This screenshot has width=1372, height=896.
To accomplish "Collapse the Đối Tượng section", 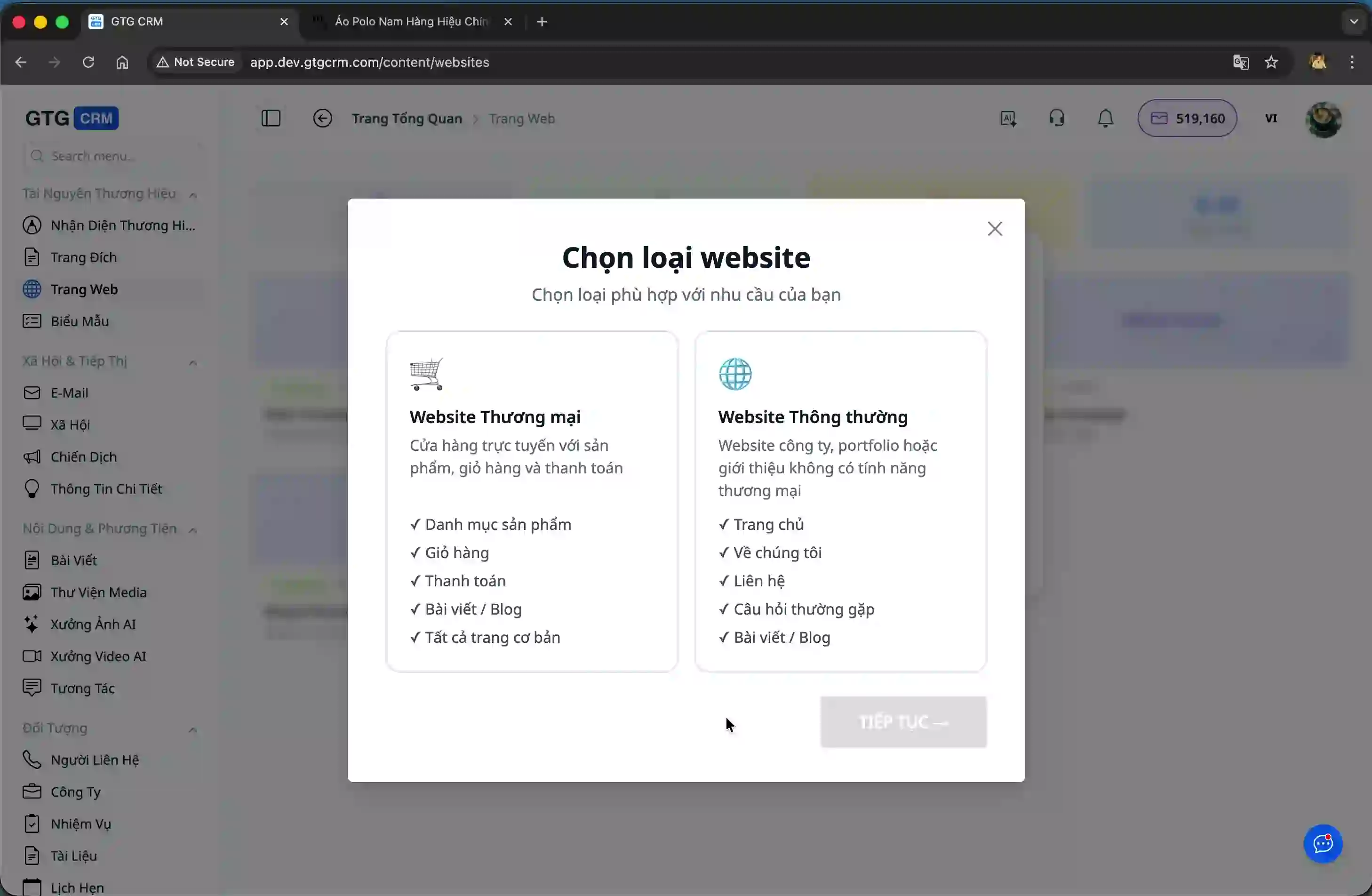I will pyautogui.click(x=194, y=729).
